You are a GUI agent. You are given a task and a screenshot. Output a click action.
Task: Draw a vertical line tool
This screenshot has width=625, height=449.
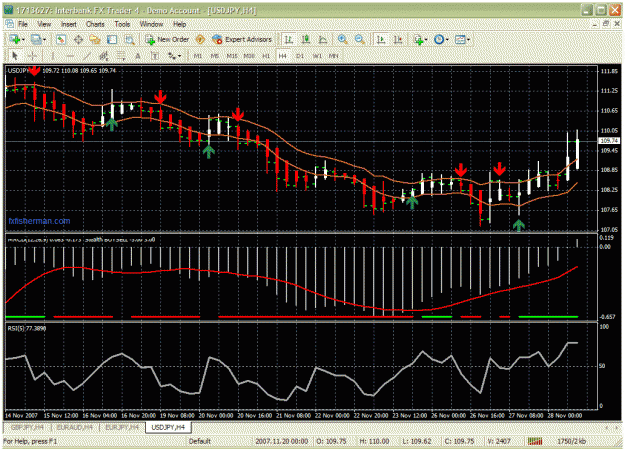click(x=52, y=56)
